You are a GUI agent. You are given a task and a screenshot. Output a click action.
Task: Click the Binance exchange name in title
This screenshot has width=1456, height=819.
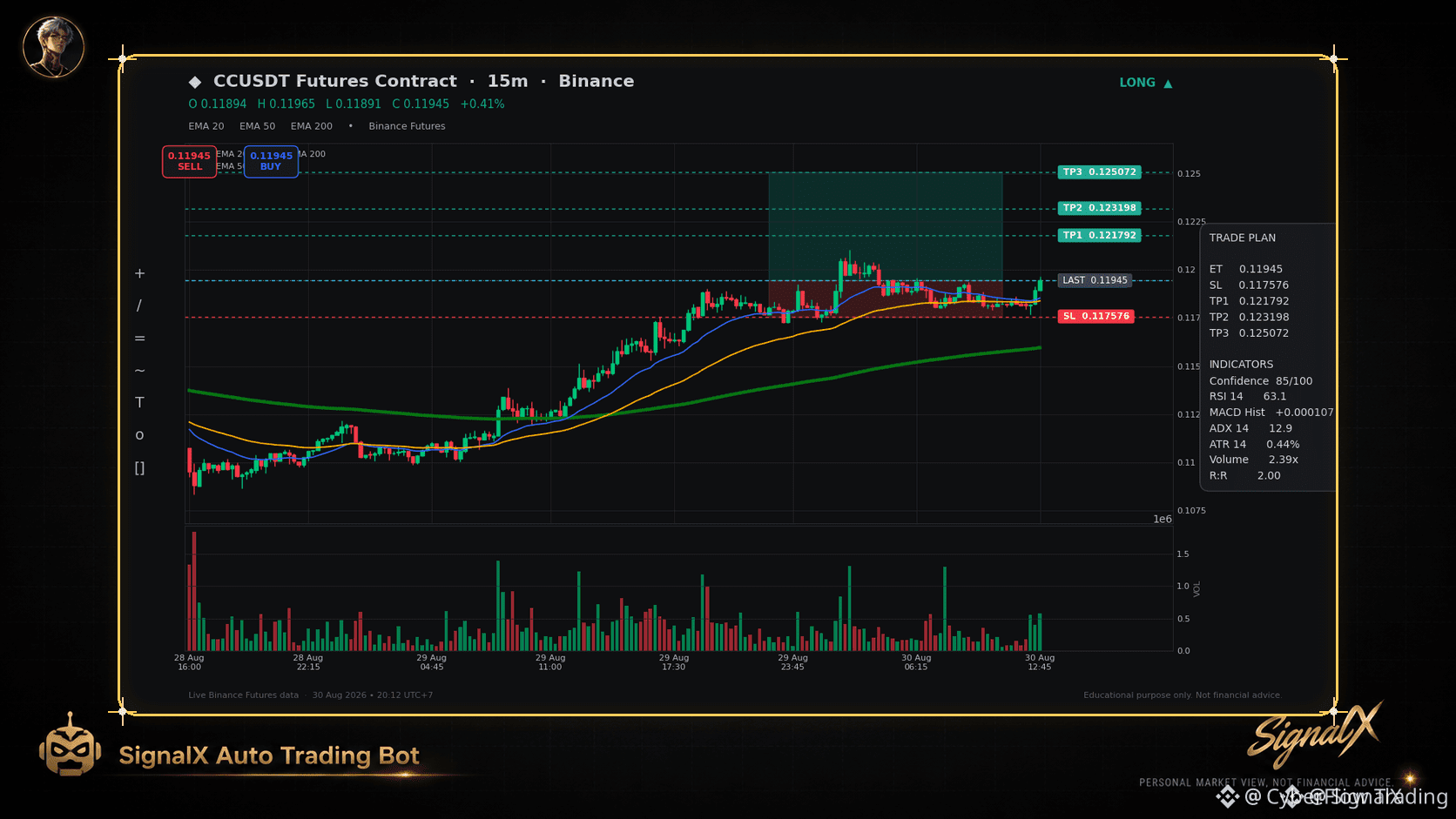click(x=597, y=81)
